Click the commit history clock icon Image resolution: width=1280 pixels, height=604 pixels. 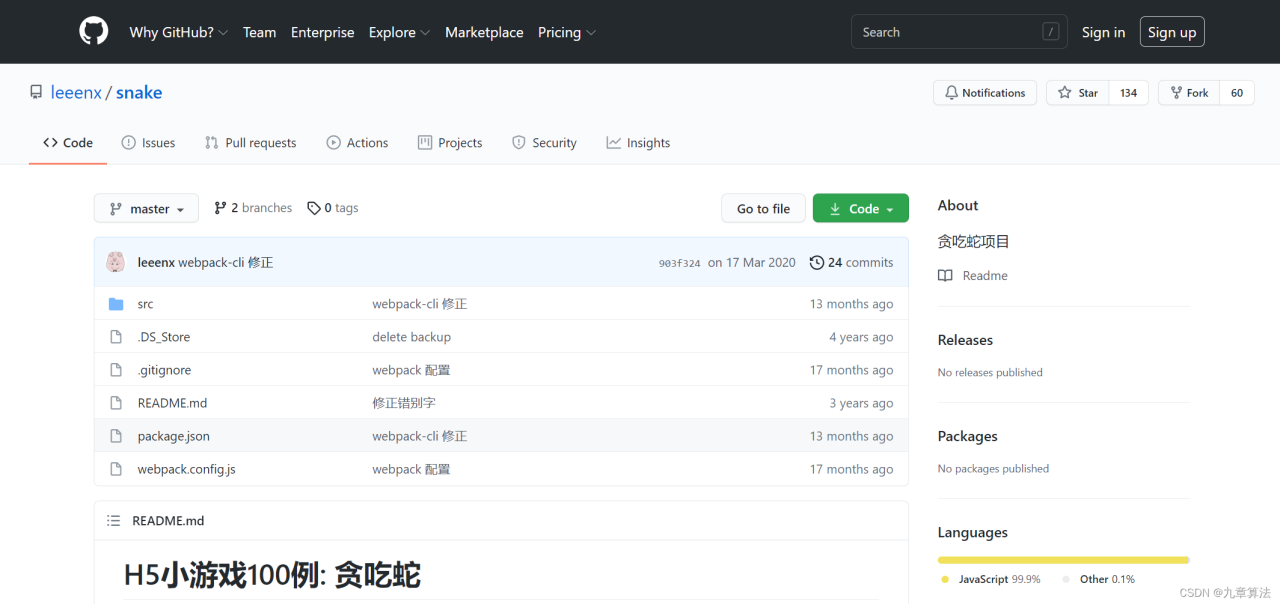coord(816,263)
